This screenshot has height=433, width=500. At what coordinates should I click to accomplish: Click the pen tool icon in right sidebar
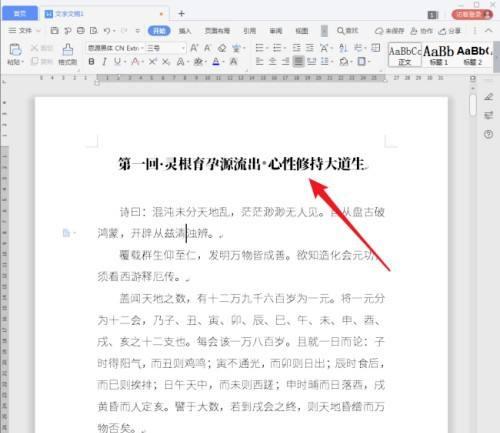pos(488,97)
